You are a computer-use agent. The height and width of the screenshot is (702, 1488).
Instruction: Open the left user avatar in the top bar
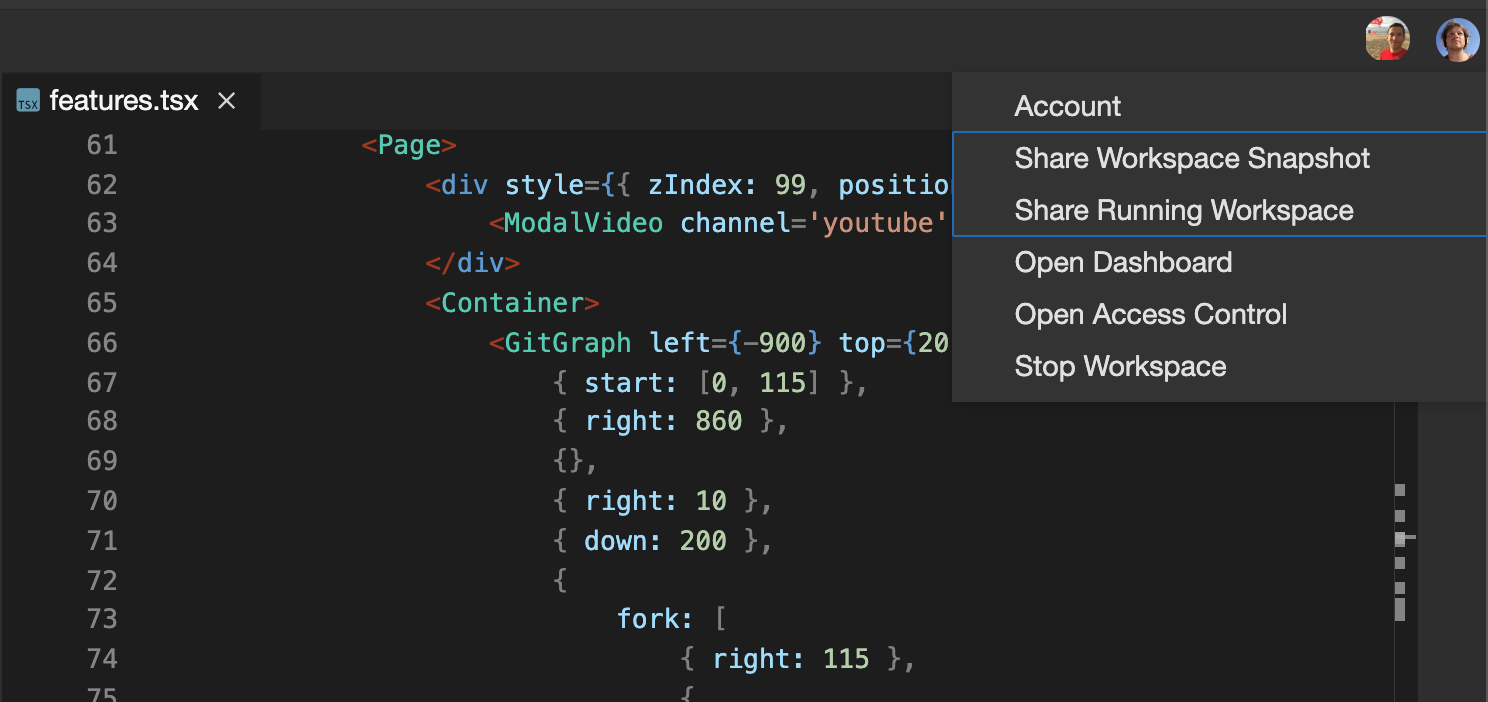click(1387, 39)
